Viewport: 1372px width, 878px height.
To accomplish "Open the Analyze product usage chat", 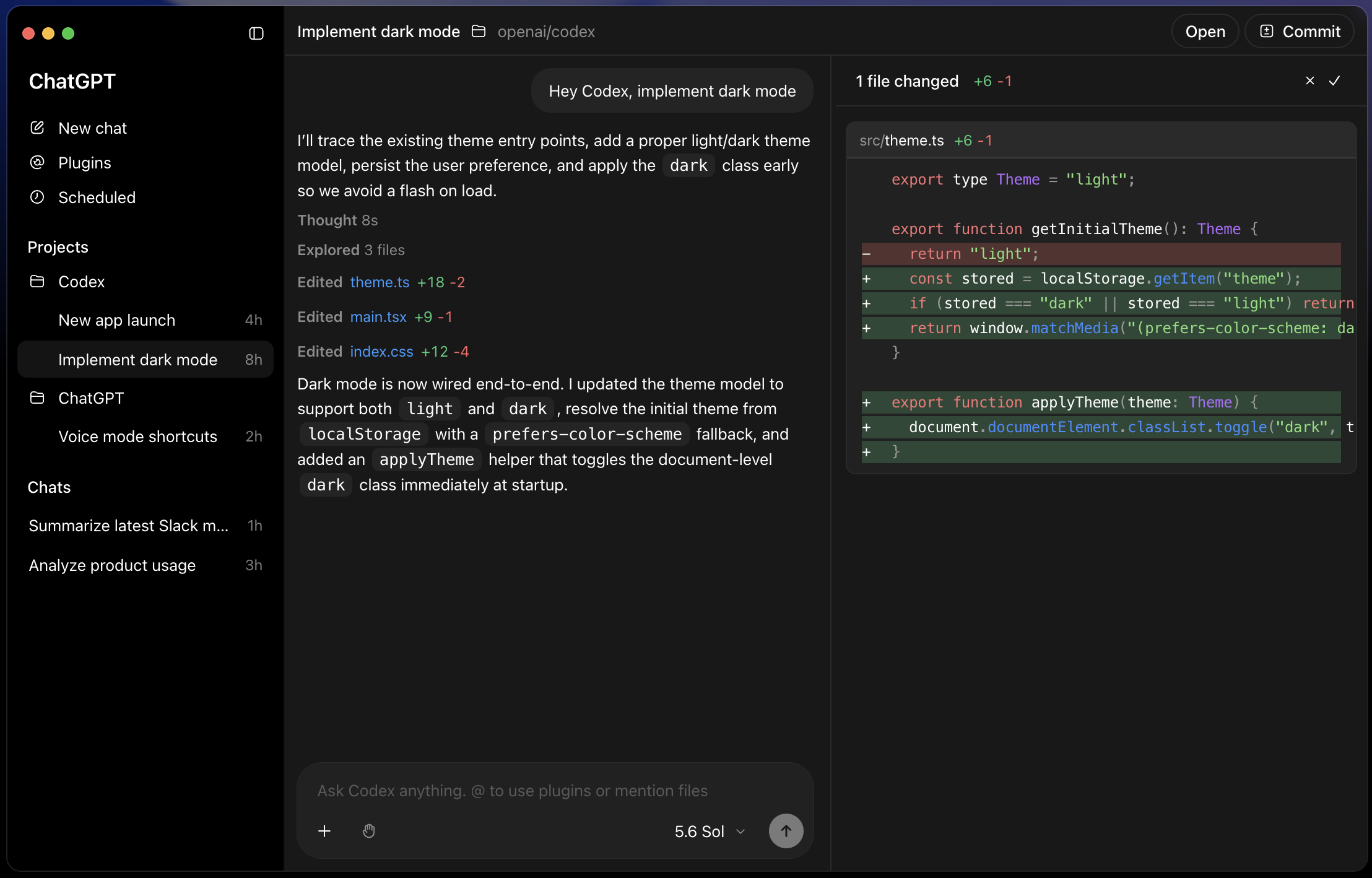I will [x=145, y=565].
